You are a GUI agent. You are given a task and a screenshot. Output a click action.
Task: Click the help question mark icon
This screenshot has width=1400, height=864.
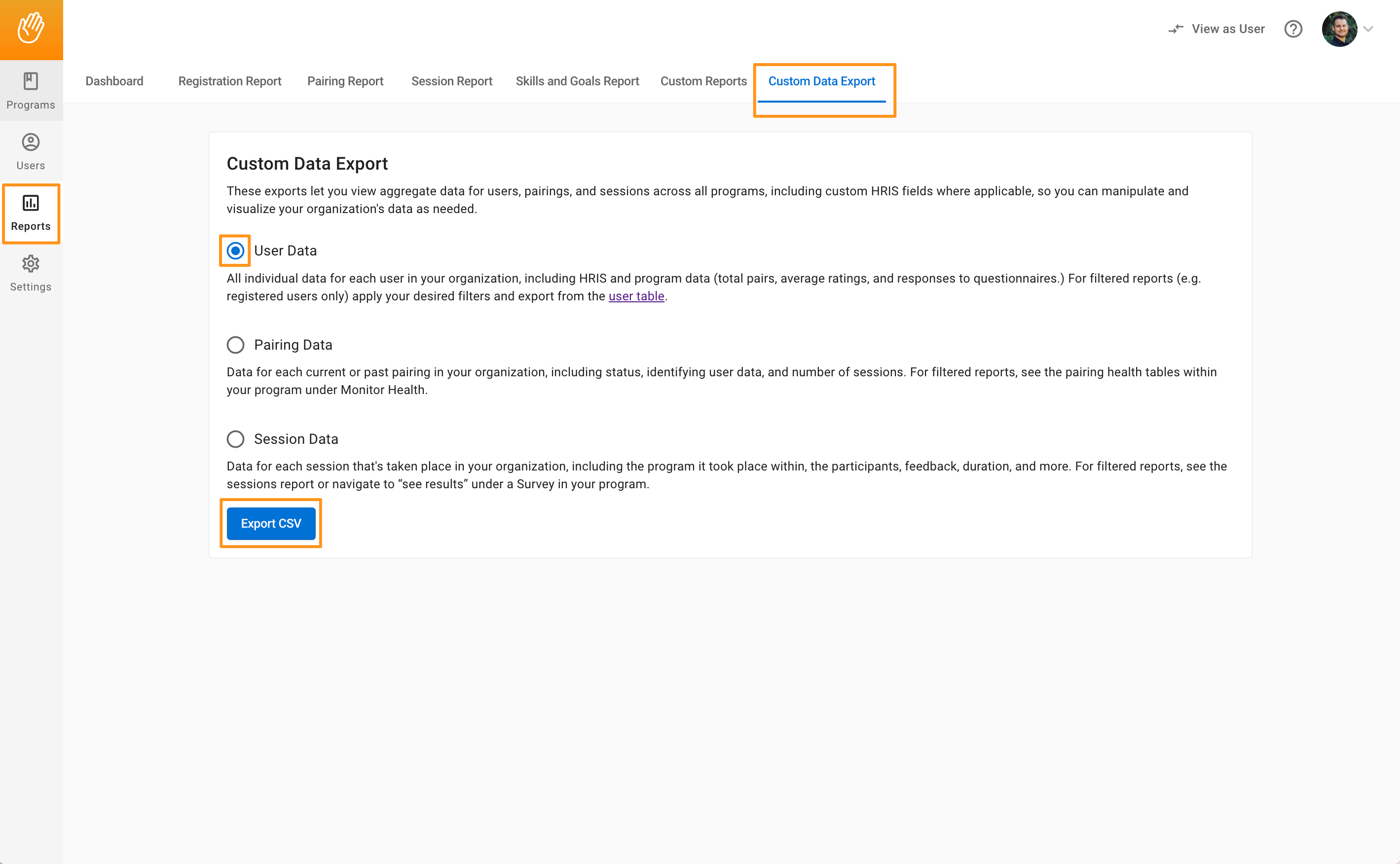[1292, 29]
